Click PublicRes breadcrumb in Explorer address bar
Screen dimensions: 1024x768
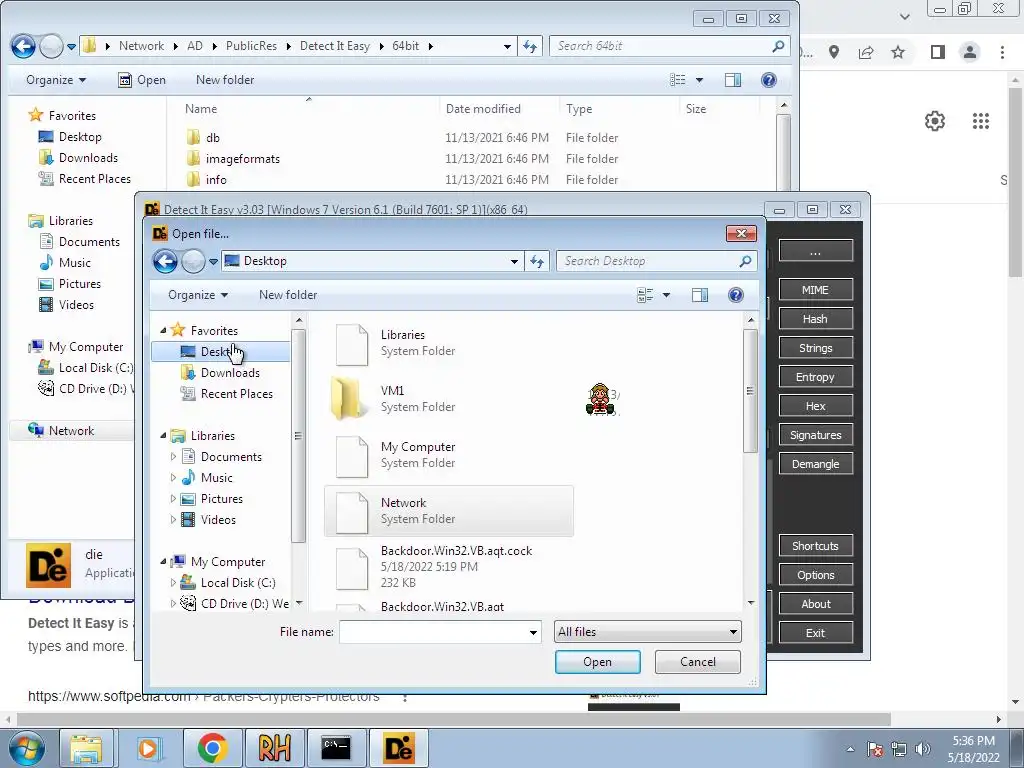tap(251, 46)
